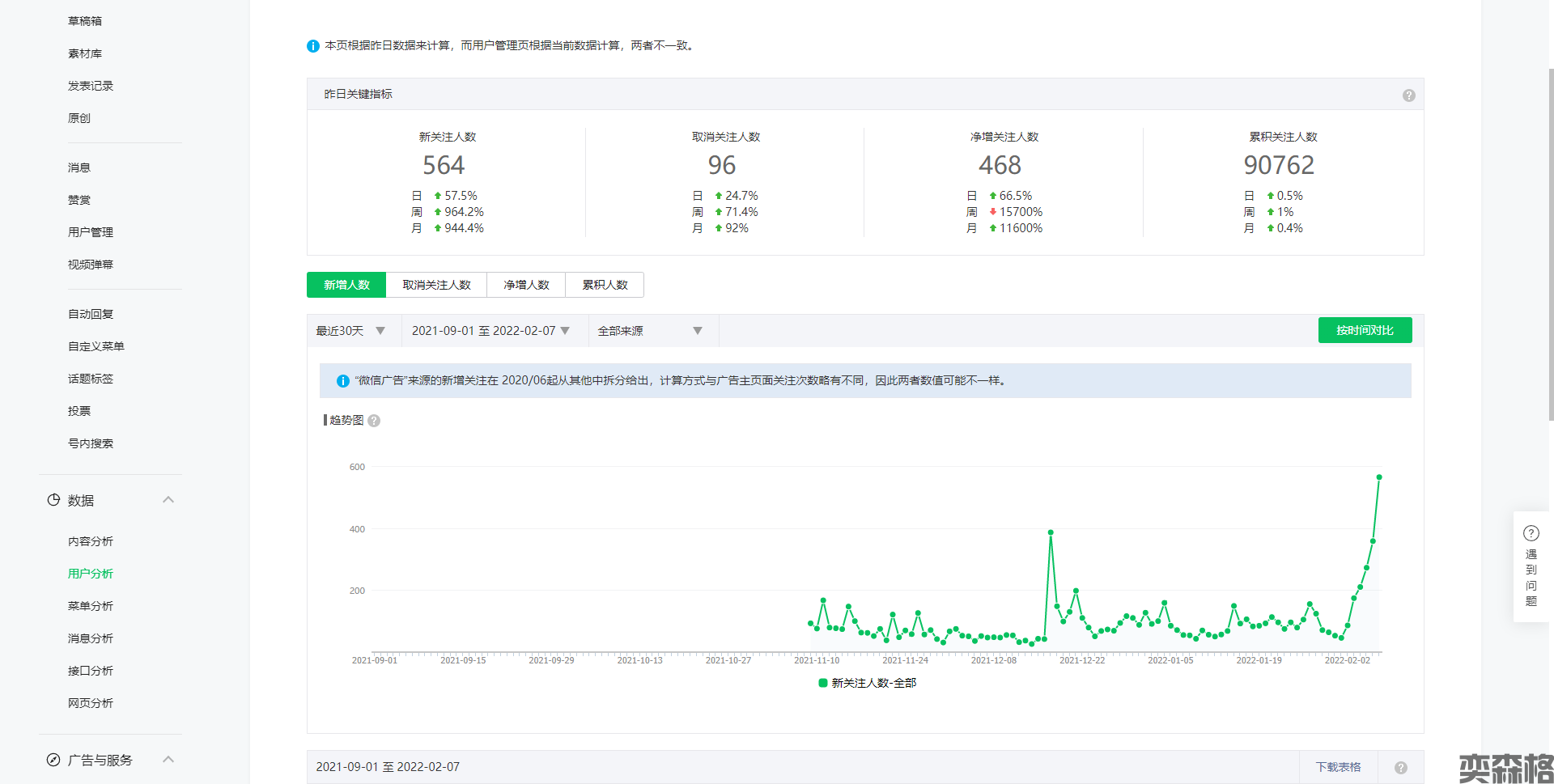Toggle 新关注人数-全部 legend series

tap(867, 683)
